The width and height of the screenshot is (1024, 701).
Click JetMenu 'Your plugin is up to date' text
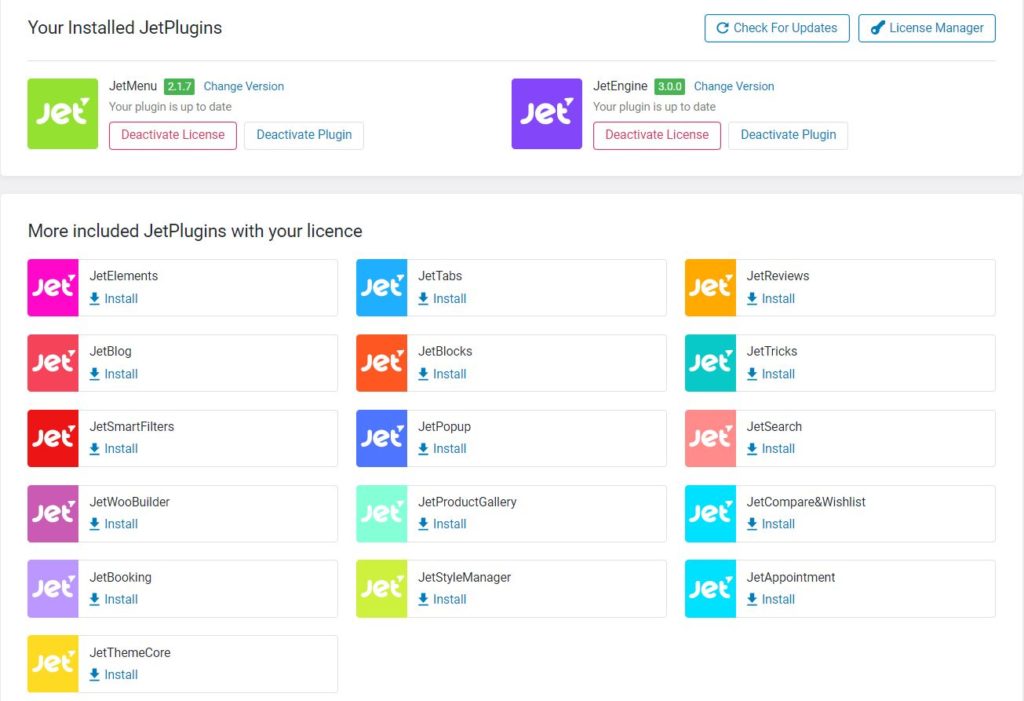click(170, 106)
